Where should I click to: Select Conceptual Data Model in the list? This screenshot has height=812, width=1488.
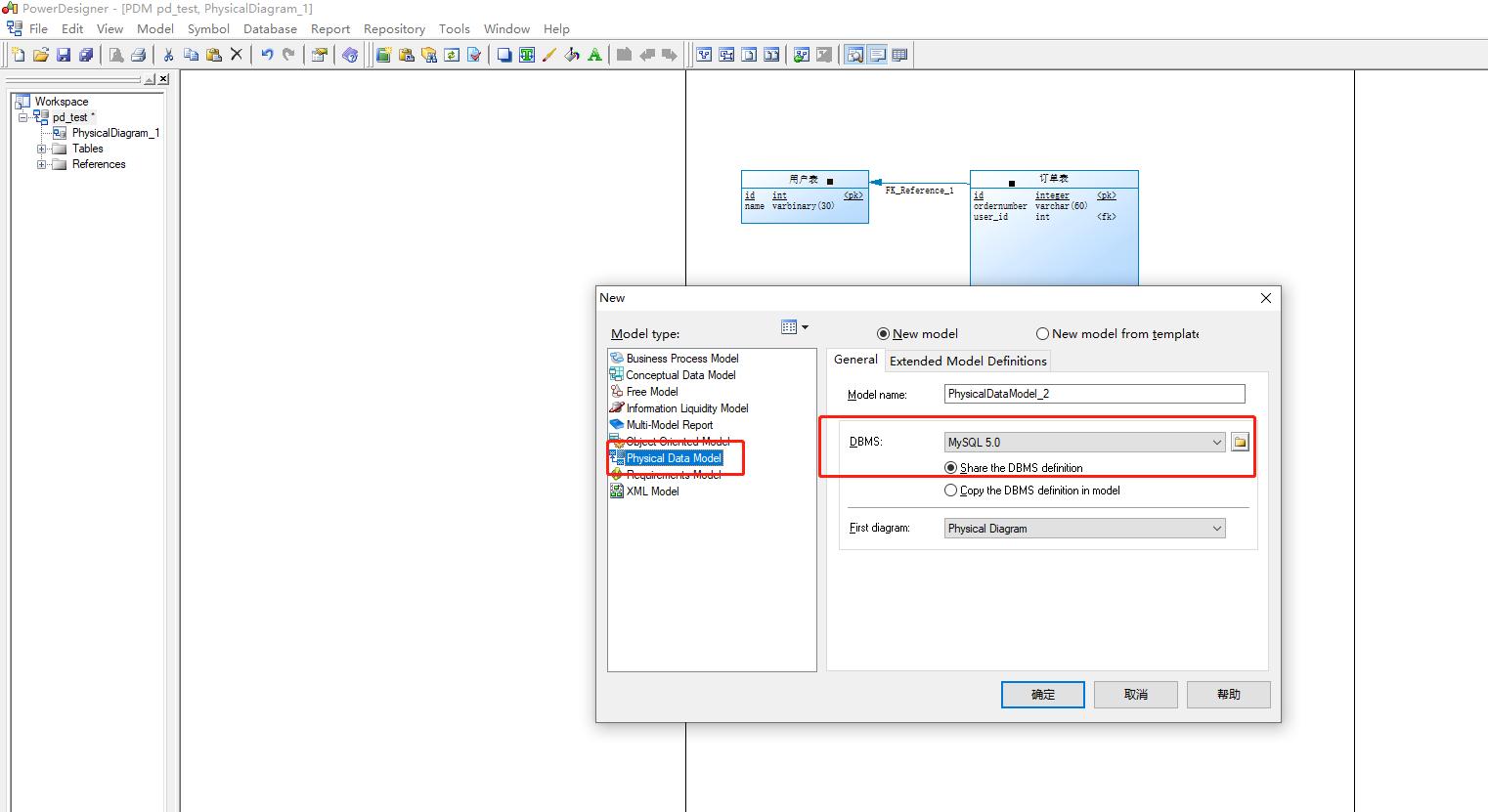click(679, 375)
